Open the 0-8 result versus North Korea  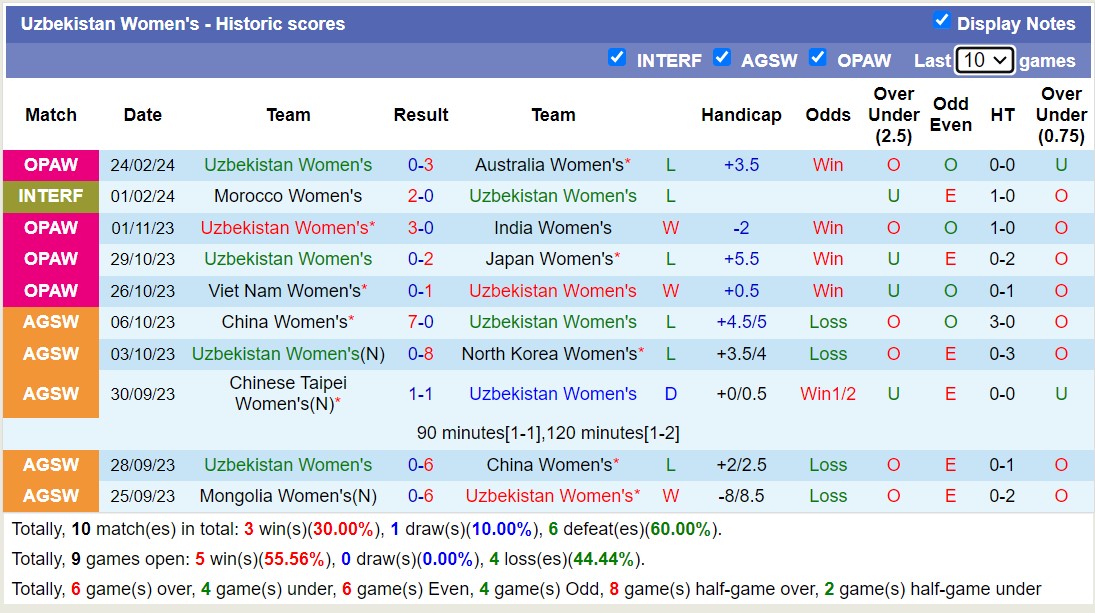pyautogui.click(x=420, y=354)
